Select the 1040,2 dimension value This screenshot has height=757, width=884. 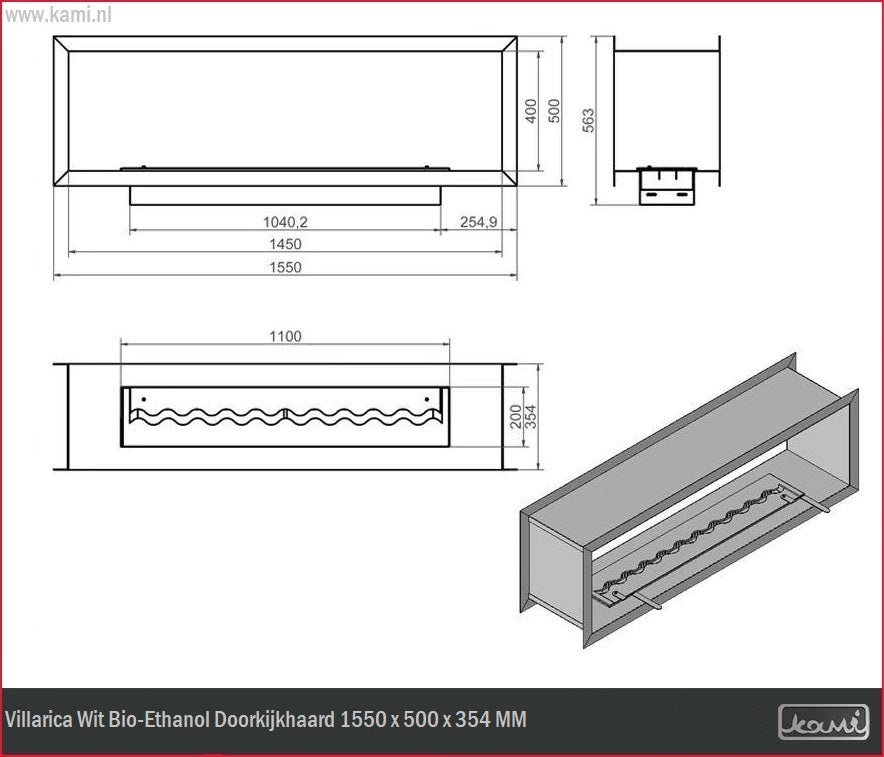tap(285, 221)
